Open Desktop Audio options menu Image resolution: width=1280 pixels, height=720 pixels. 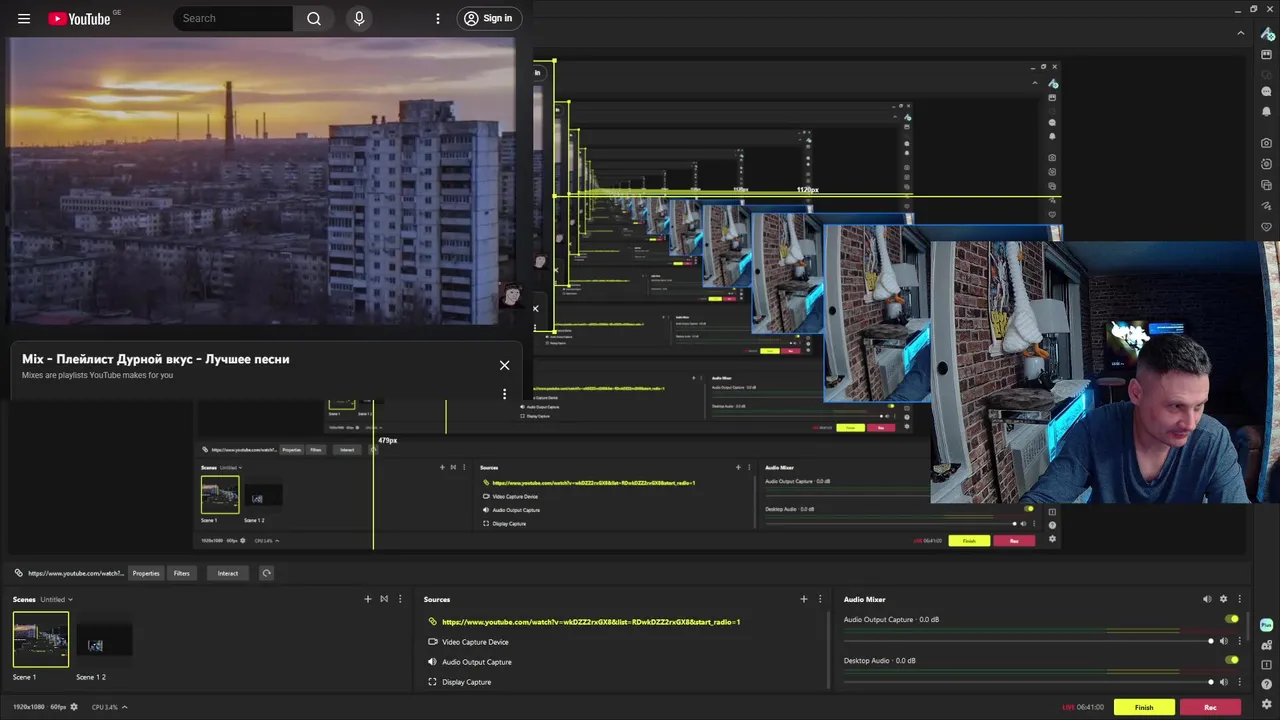[1240, 682]
